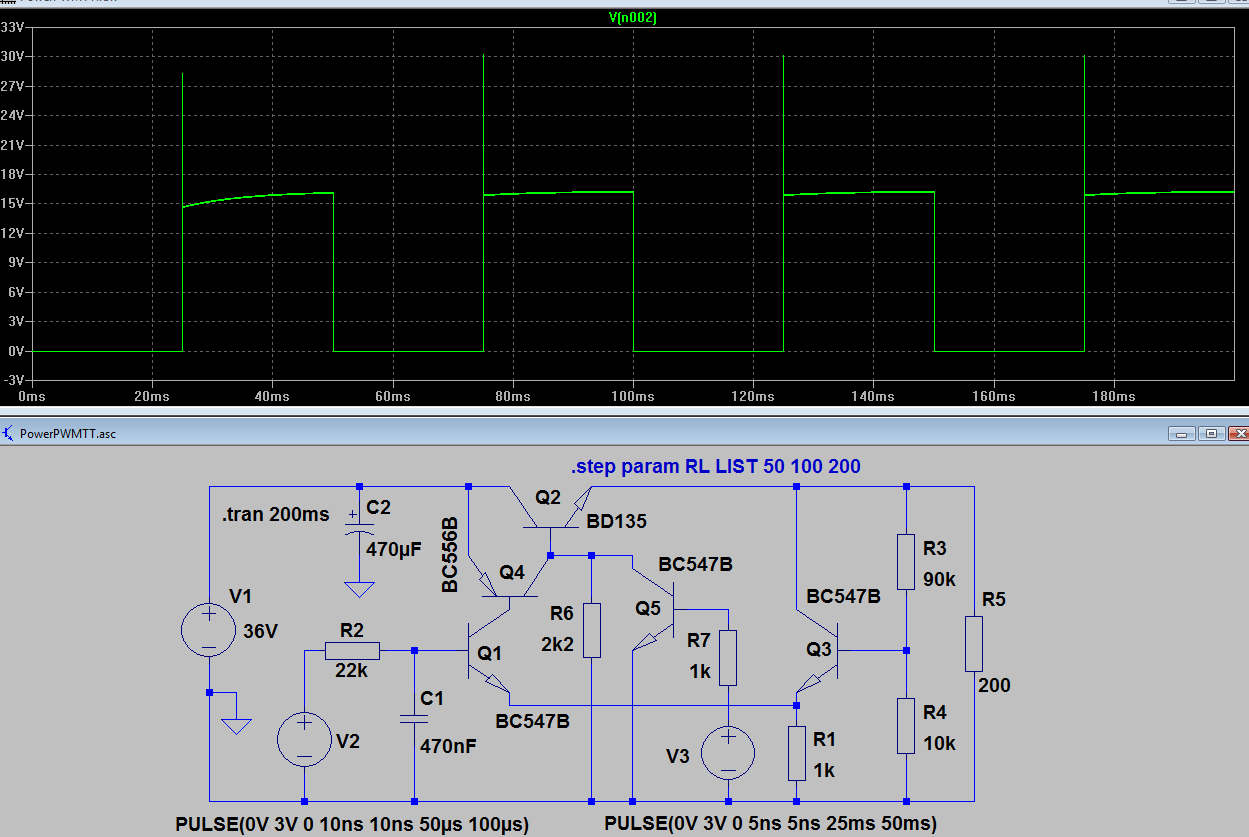
Task: Click the 22k value of R2
Action: (351, 672)
